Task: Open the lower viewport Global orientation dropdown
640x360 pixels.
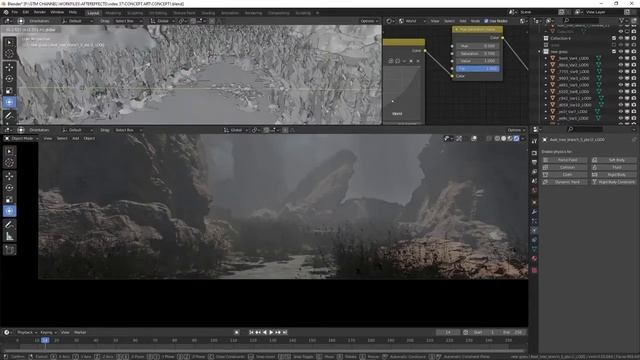Action: tap(236, 130)
